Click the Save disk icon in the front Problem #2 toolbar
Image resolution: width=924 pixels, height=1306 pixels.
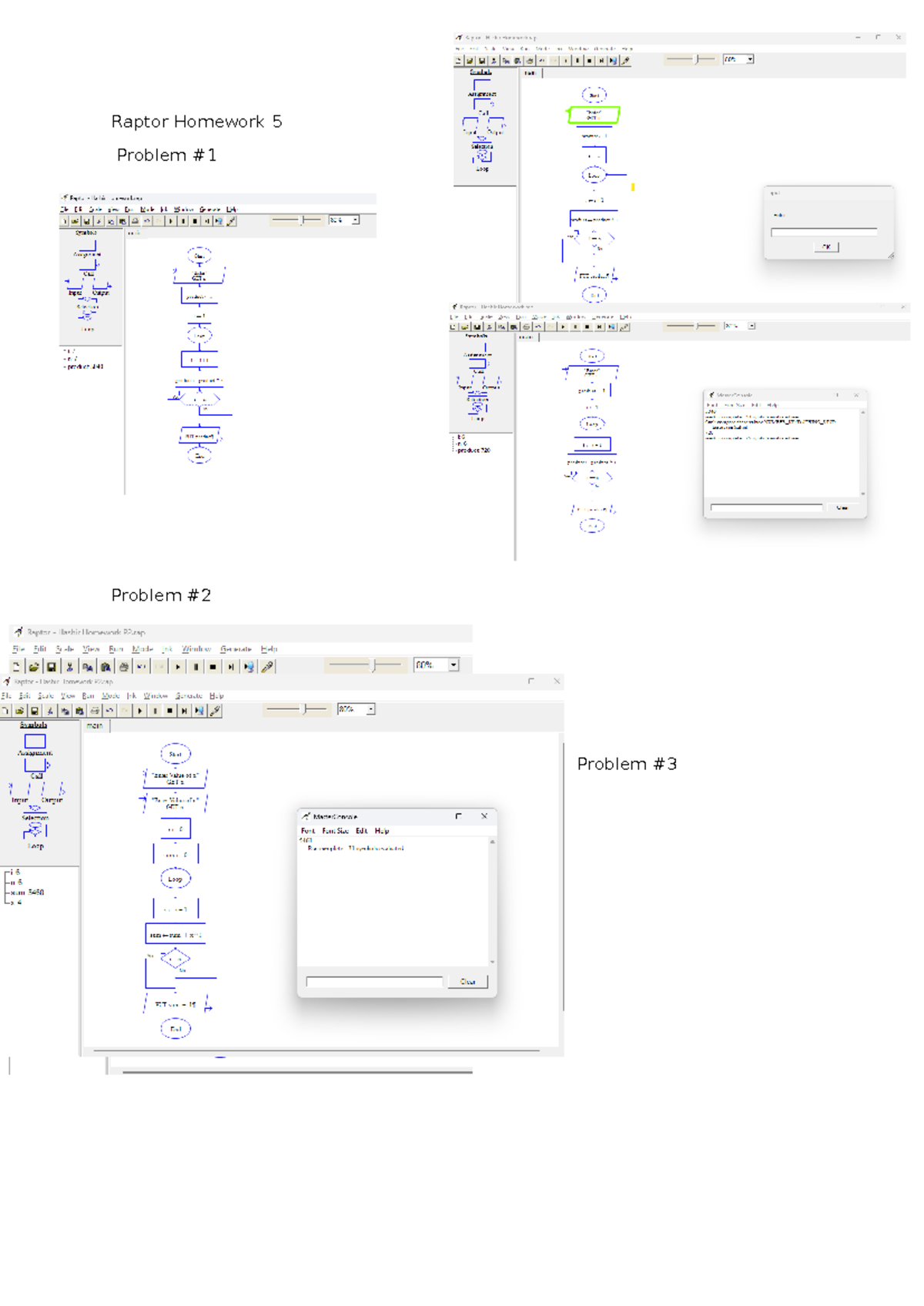pyautogui.click(x=35, y=711)
